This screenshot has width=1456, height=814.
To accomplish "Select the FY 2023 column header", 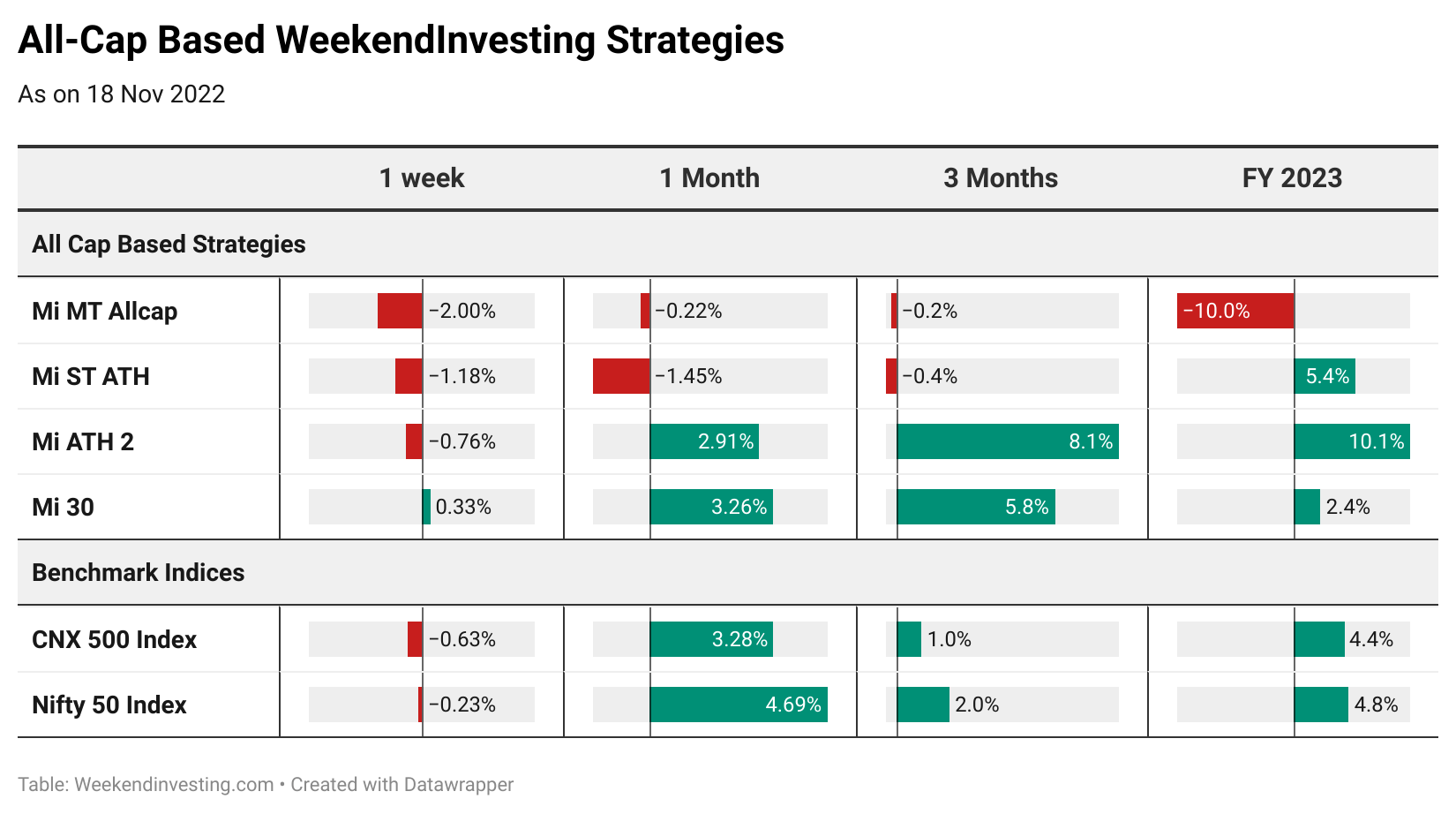I will click(1292, 178).
